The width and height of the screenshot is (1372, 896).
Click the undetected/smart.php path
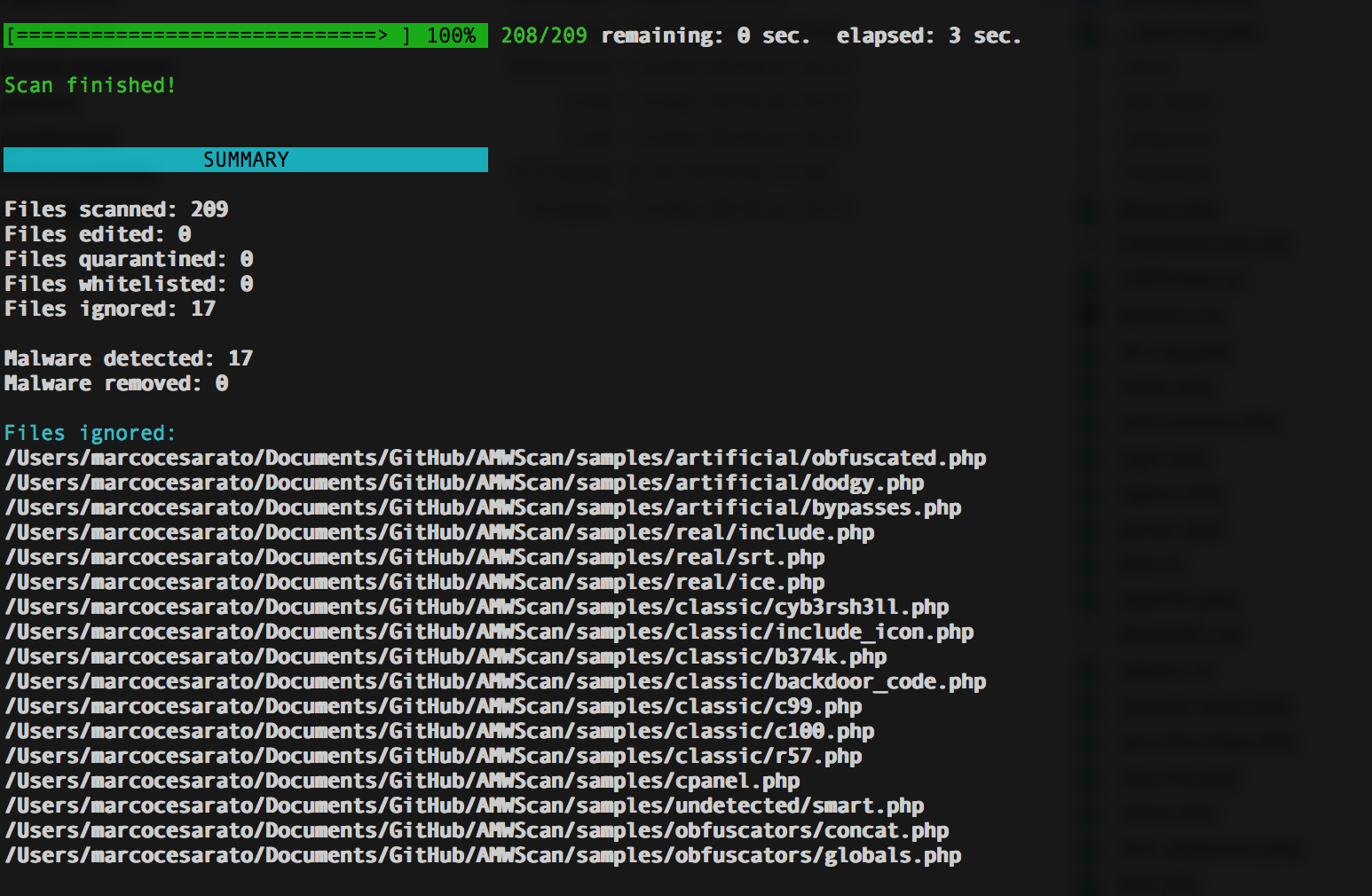click(x=464, y=806)
